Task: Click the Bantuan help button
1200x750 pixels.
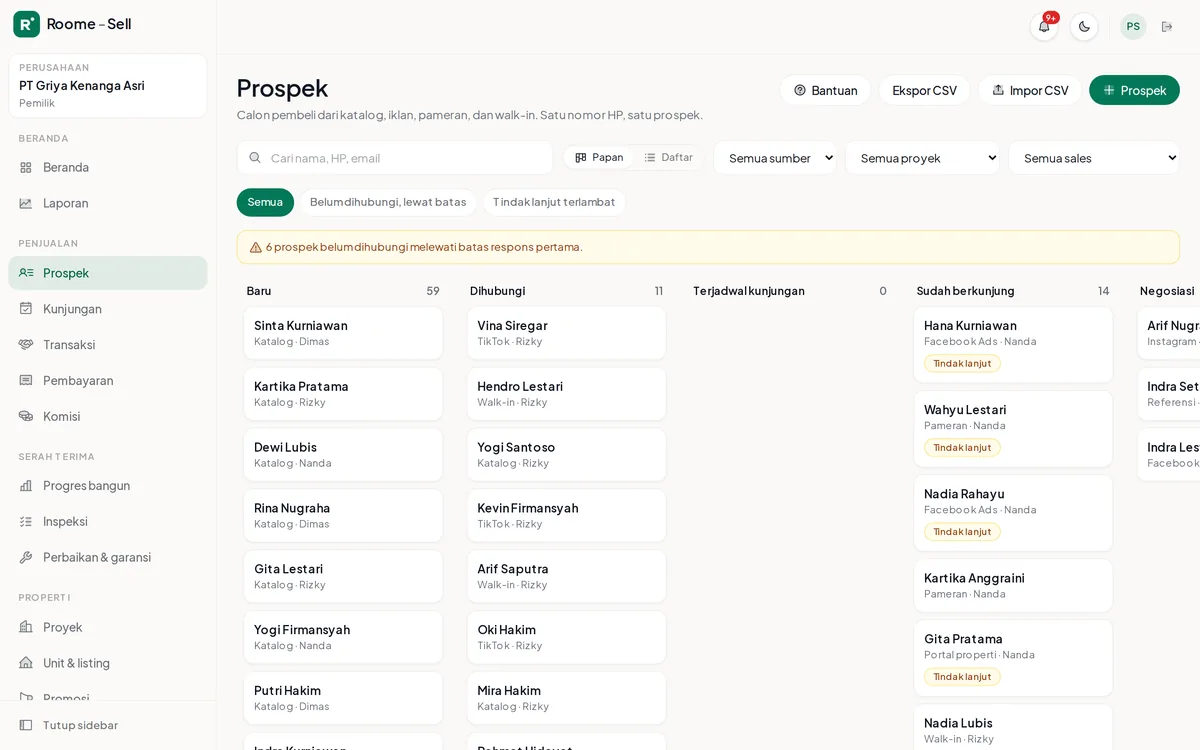Action: [x=825, y=90]
